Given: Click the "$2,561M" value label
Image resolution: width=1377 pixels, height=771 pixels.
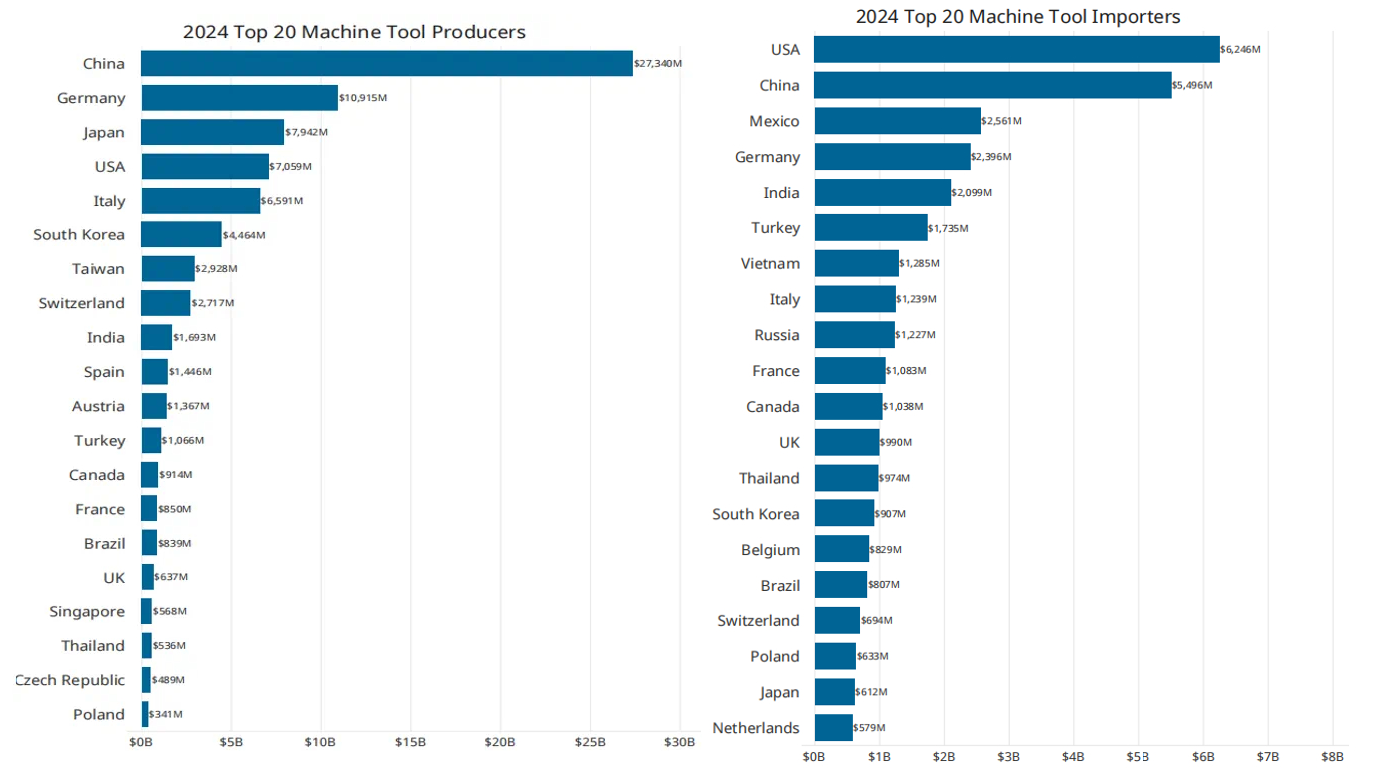Looking at the screenshot, I should [x=1003, y=121].
